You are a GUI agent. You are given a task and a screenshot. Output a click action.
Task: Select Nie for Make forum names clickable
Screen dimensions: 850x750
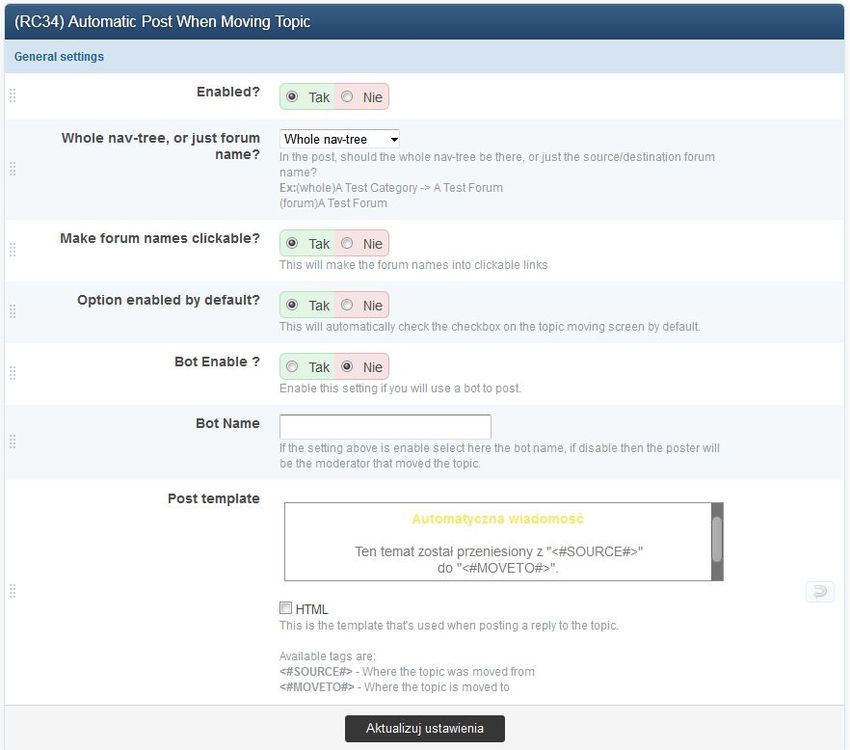click(347, 243)
